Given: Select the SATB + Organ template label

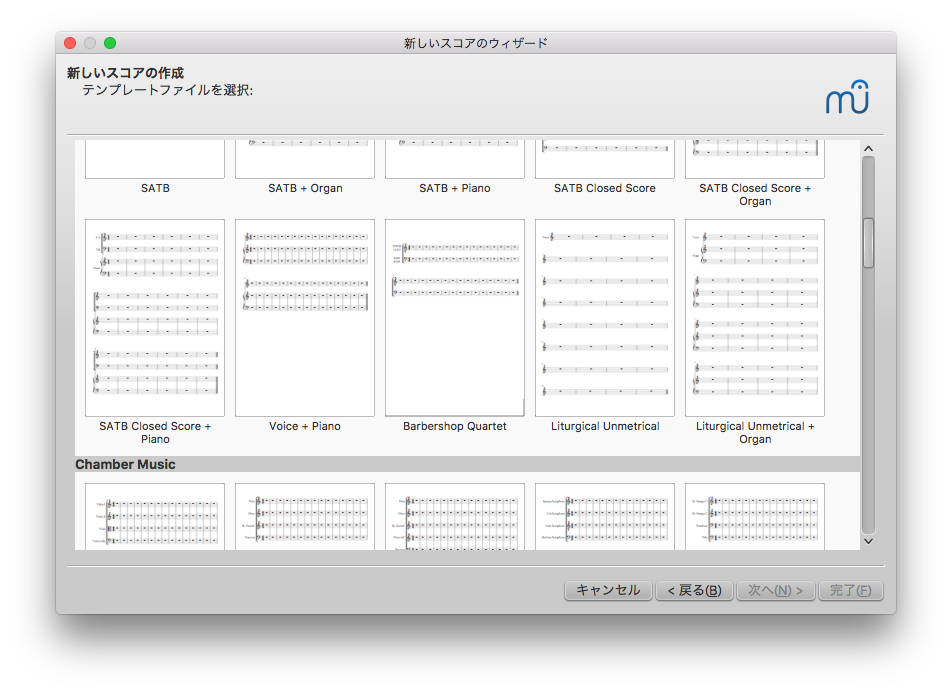Looking at the screenshot, I should coord(305,188).
